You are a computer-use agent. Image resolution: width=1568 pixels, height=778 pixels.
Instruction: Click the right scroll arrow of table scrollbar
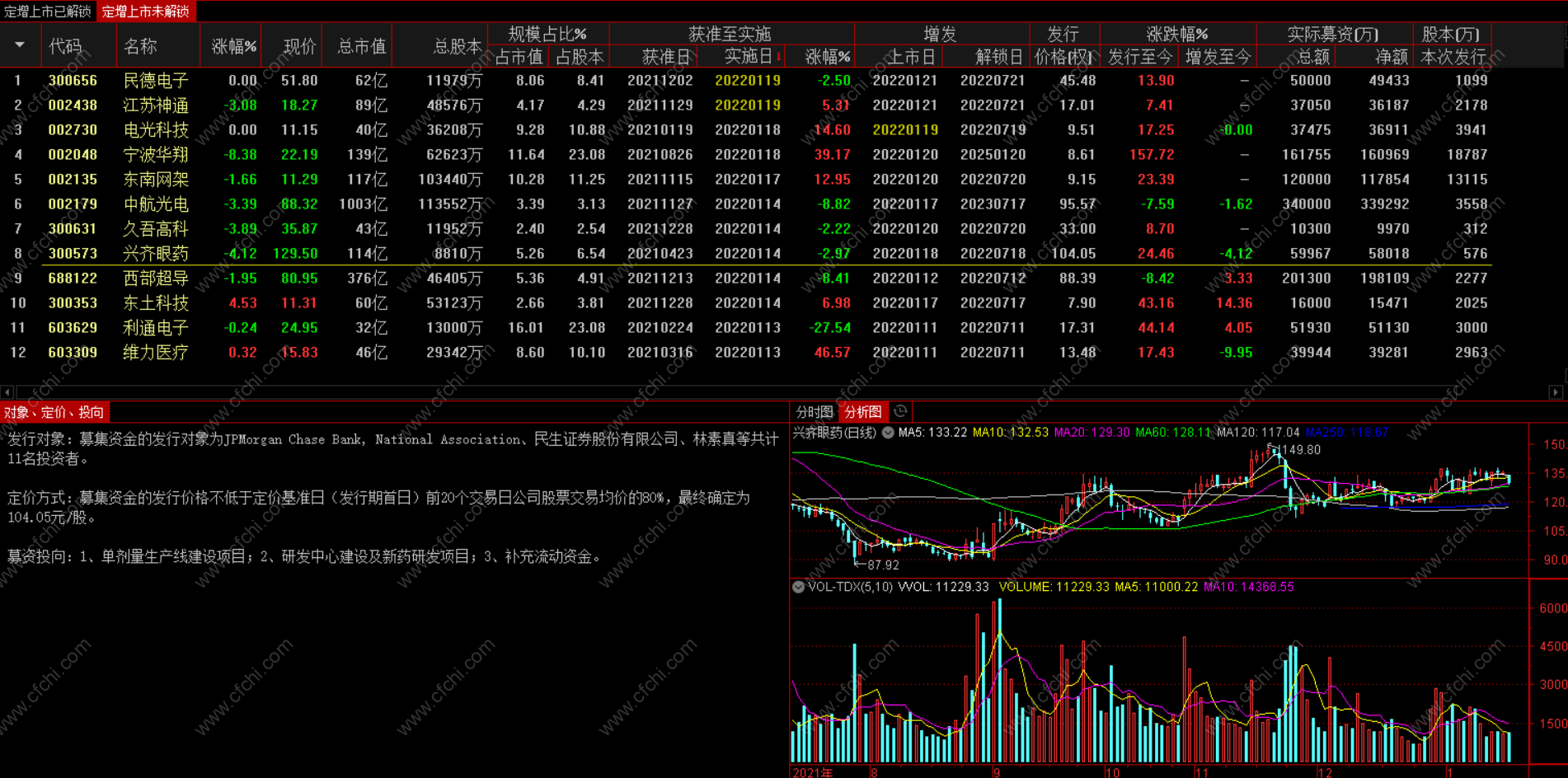click(x=1556, y=392)
